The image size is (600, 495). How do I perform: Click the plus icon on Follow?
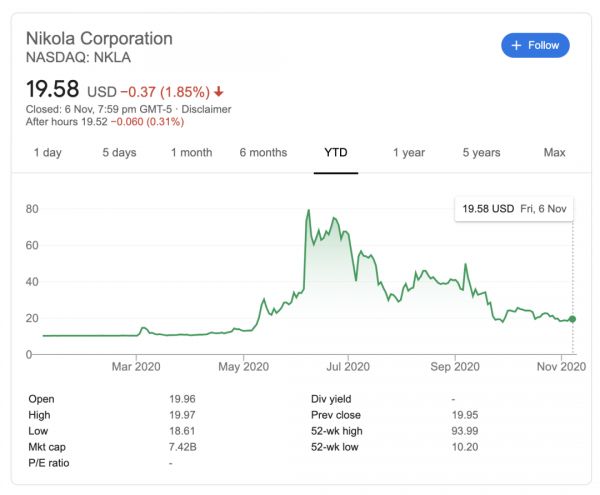(x=516, y=45)
